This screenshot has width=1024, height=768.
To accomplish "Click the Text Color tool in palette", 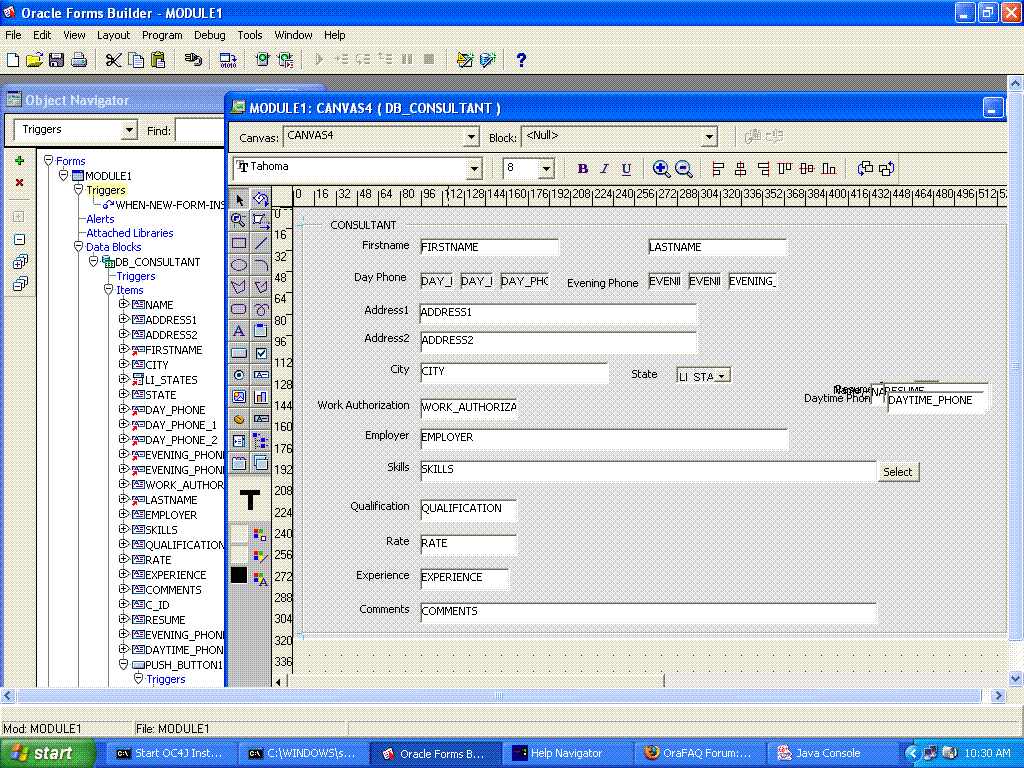I will (x=261, y=579).
